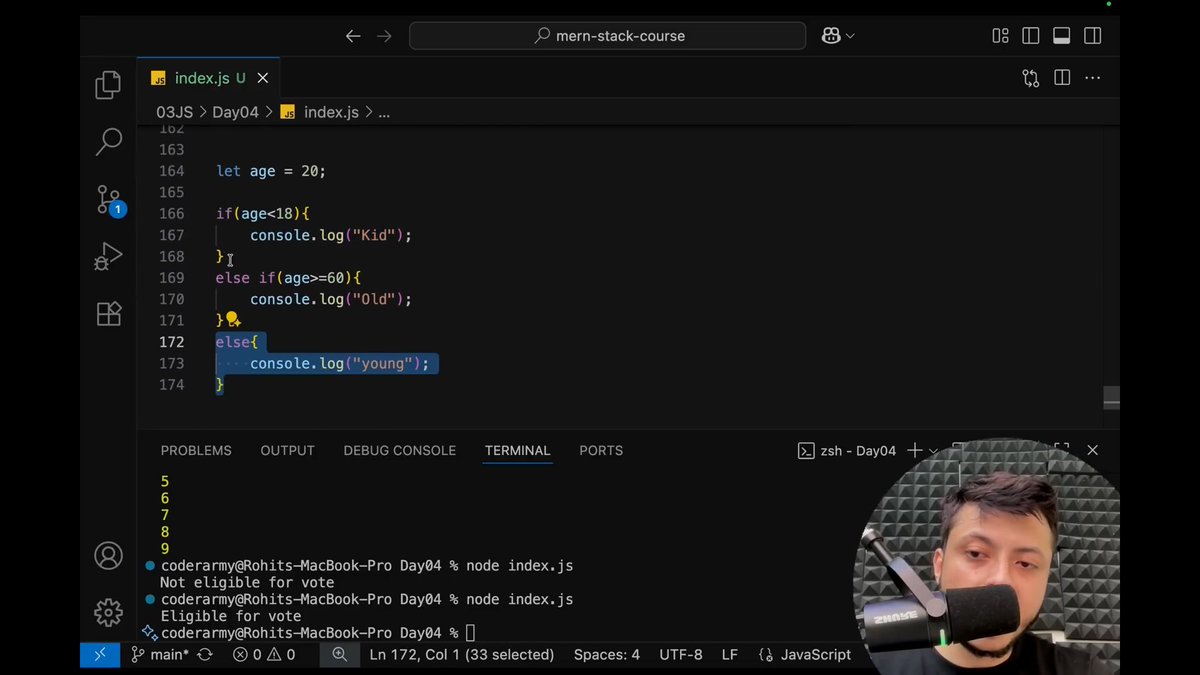Image resolution: width=1200 pixels, height=675 pixels.
Task: Select the zsh - Day04 terminal
Action: click(847, 451)
